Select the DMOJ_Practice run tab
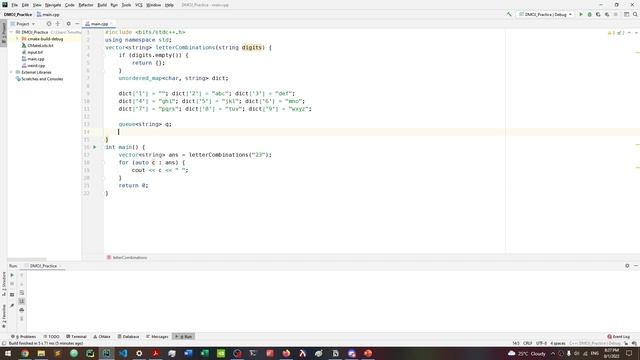The image size is (640, 360). (43, 266)
